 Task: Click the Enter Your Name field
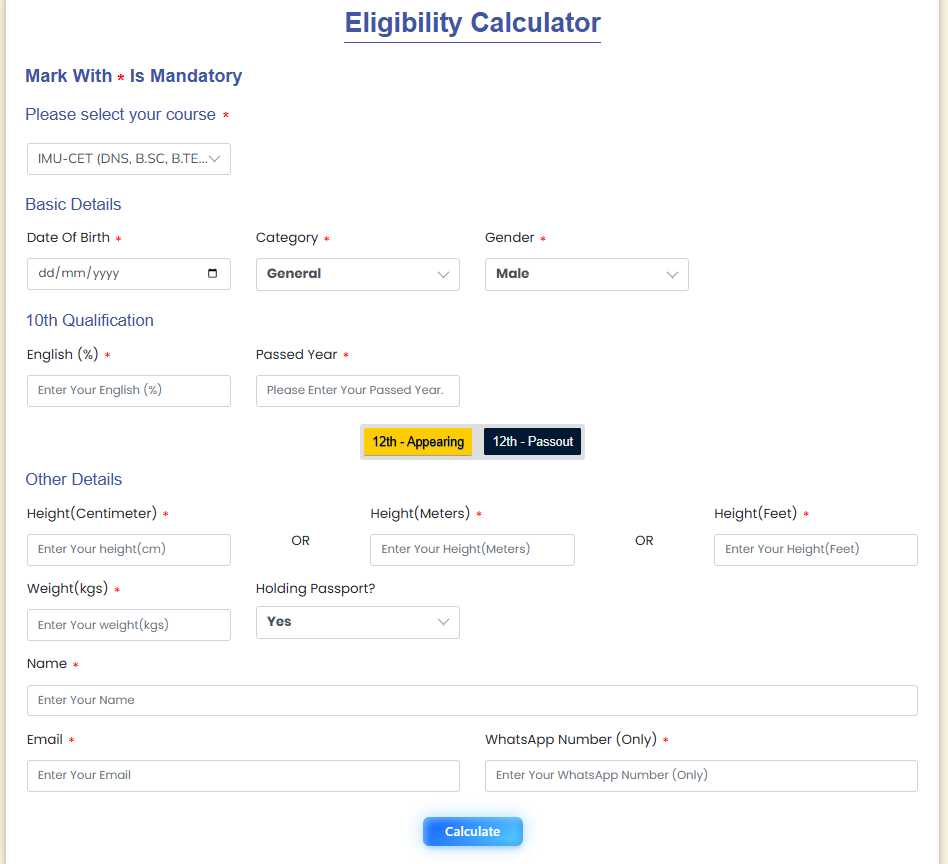click(472, 700)
